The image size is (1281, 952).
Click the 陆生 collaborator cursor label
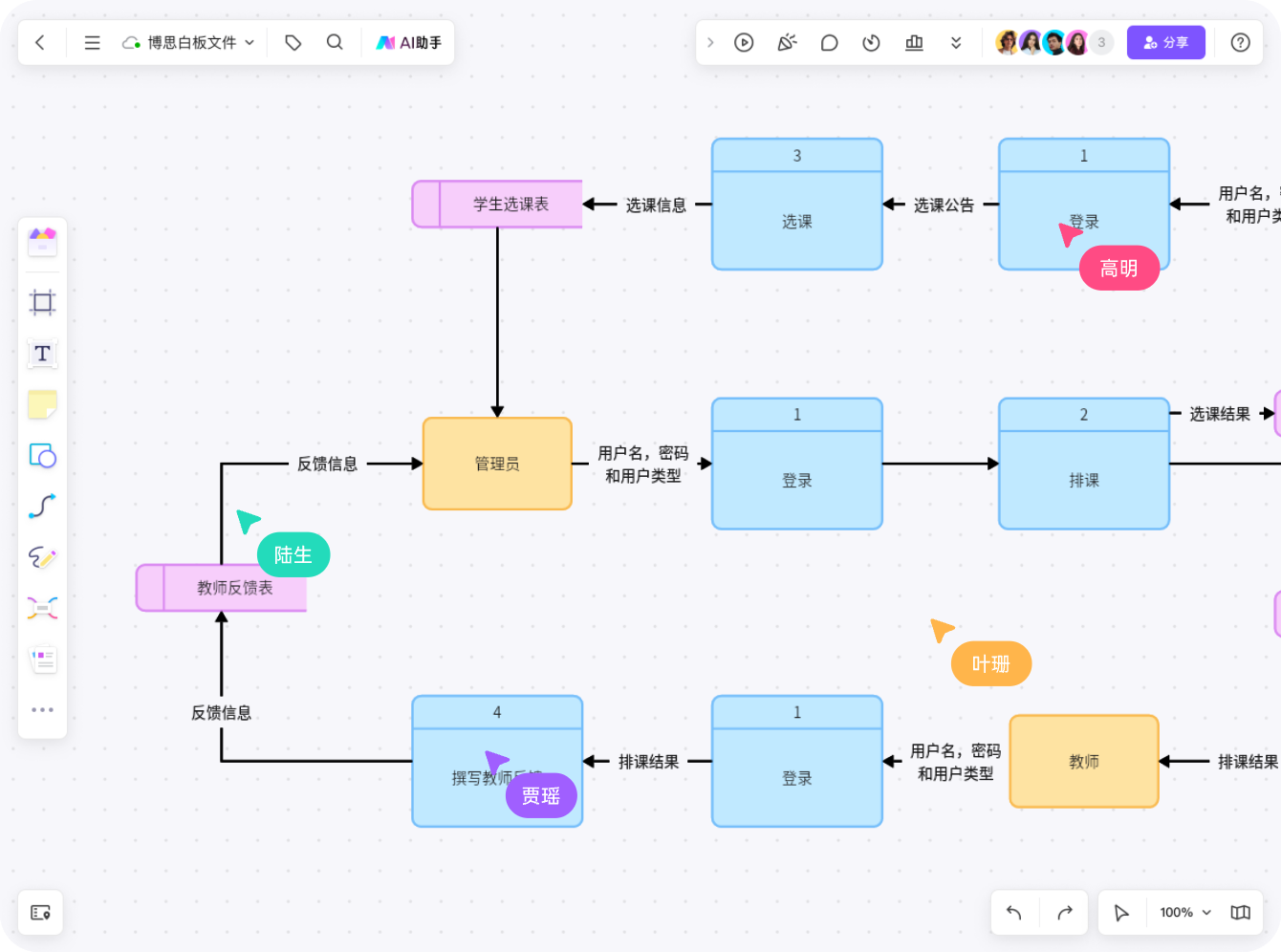pyautogui.click(x=293, y=555)
